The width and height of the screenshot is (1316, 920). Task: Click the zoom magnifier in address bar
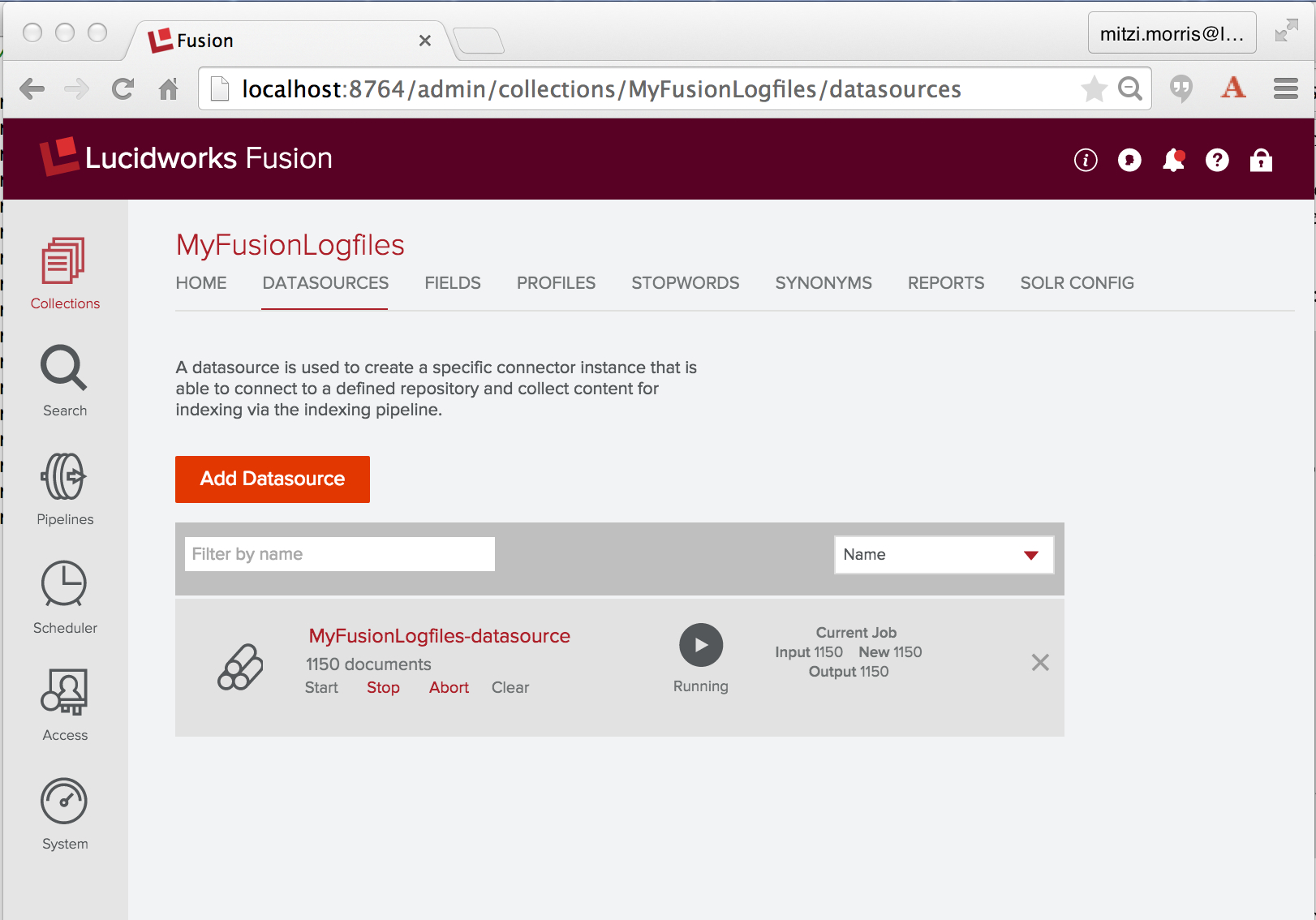pos(1130,88)
